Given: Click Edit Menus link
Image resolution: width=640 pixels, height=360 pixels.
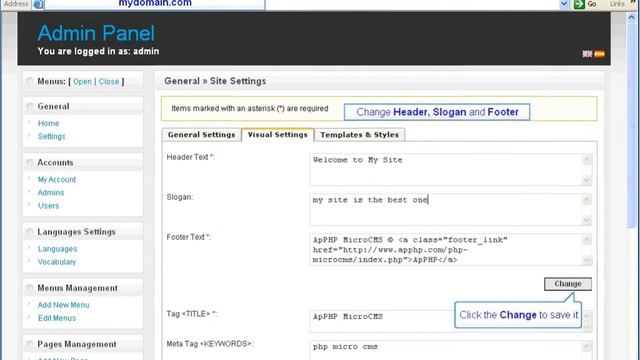Looking at the screenshot, I should [x=57, y=318].
